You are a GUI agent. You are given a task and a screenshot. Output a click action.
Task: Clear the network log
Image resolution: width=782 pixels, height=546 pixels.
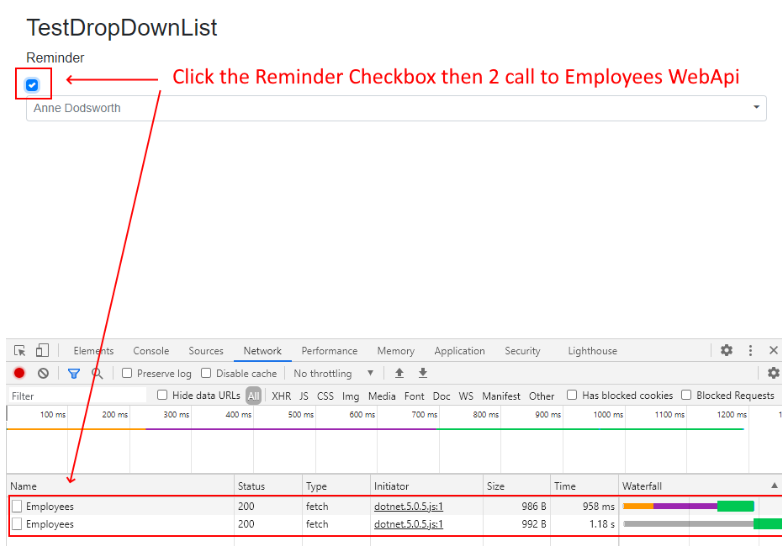43,373
